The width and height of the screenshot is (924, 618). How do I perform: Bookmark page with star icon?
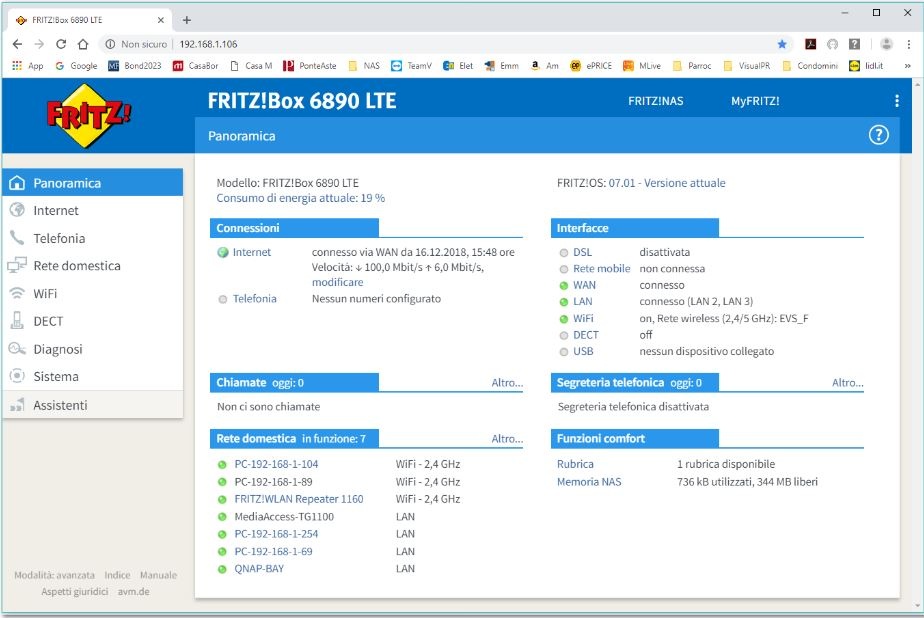[x=782, y=44]
